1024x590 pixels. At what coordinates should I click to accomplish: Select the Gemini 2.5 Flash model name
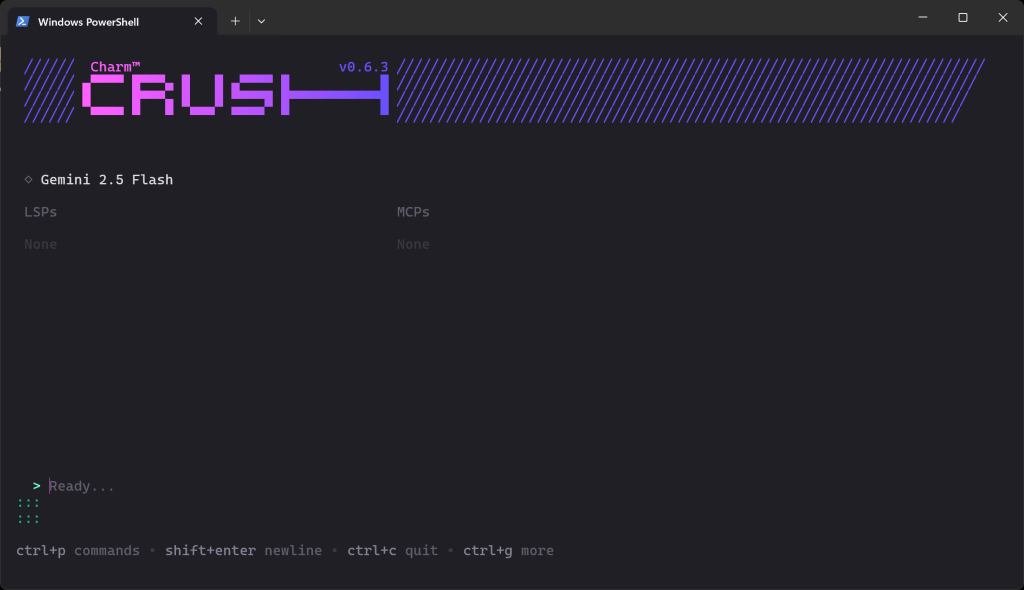tap(105, 179)
